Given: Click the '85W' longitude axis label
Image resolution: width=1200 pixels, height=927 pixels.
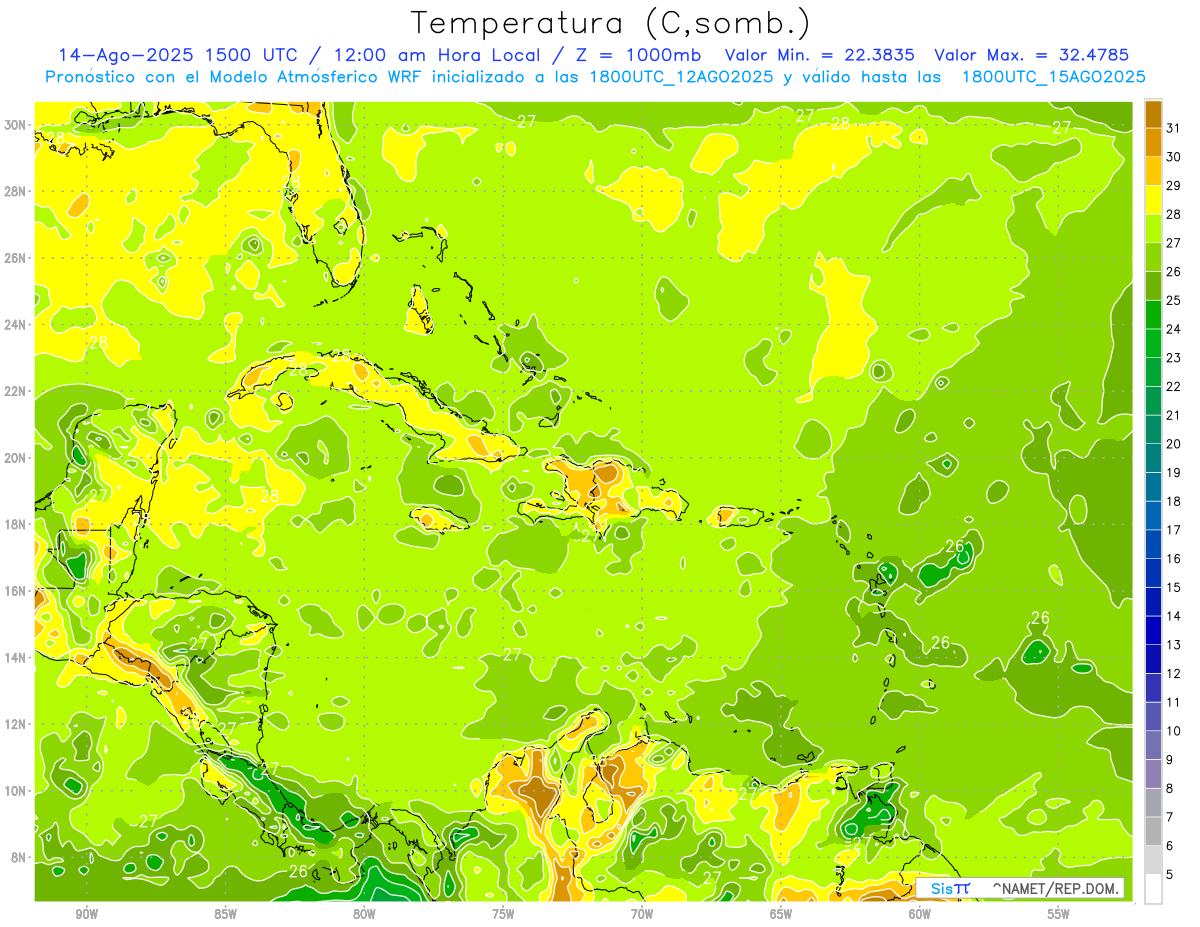Looking at the screenshot, I should tap(225, 914).
